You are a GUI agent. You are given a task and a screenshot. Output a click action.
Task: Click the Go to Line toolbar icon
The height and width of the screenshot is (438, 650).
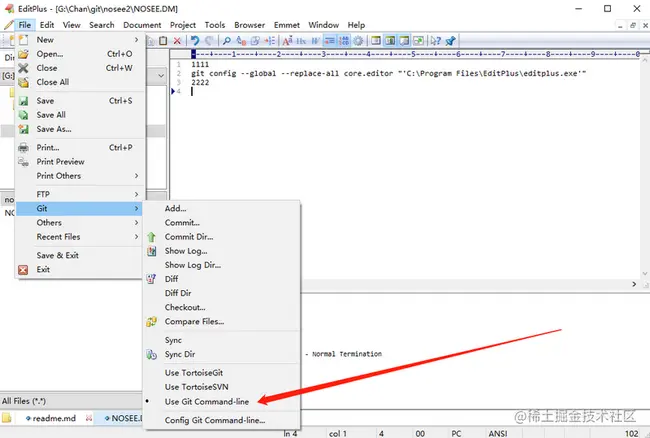(269, 41)
